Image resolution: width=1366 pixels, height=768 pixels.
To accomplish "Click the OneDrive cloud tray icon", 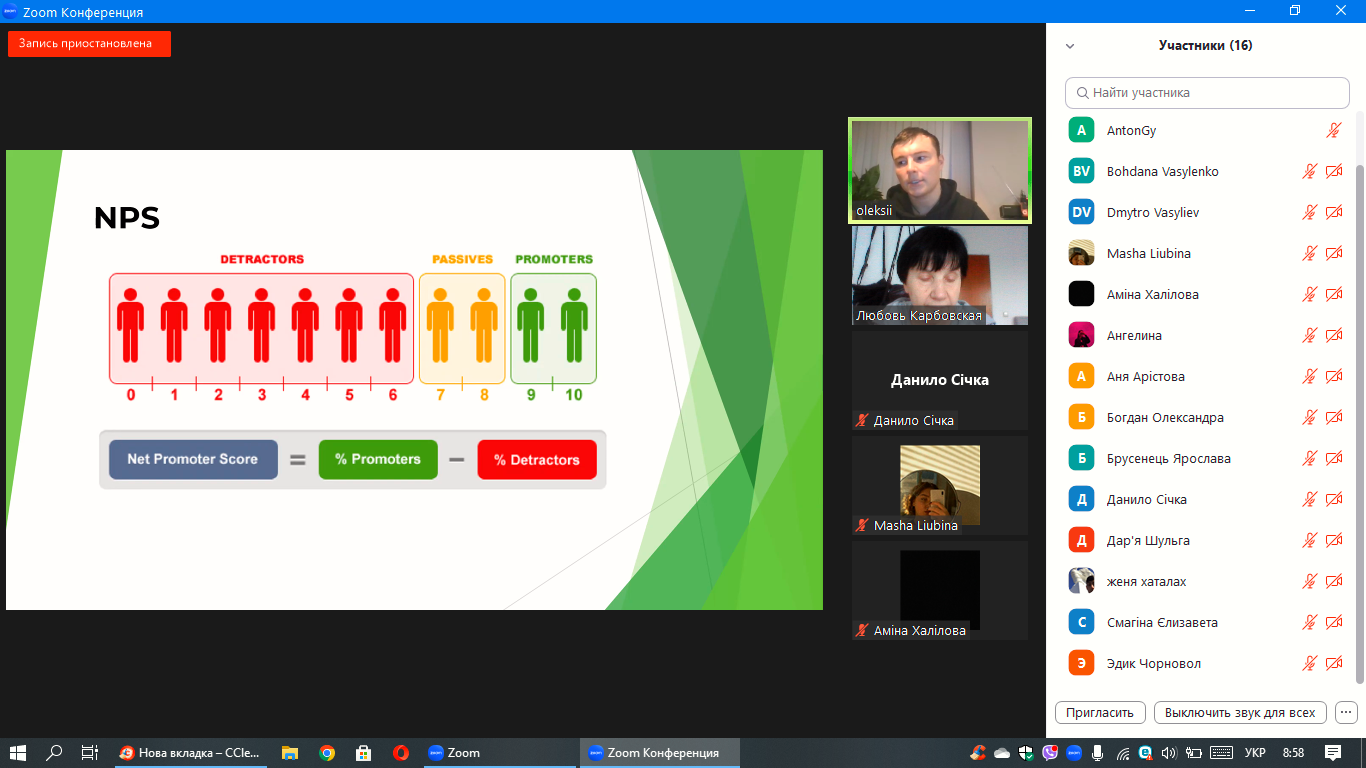I will [1002, 753].
